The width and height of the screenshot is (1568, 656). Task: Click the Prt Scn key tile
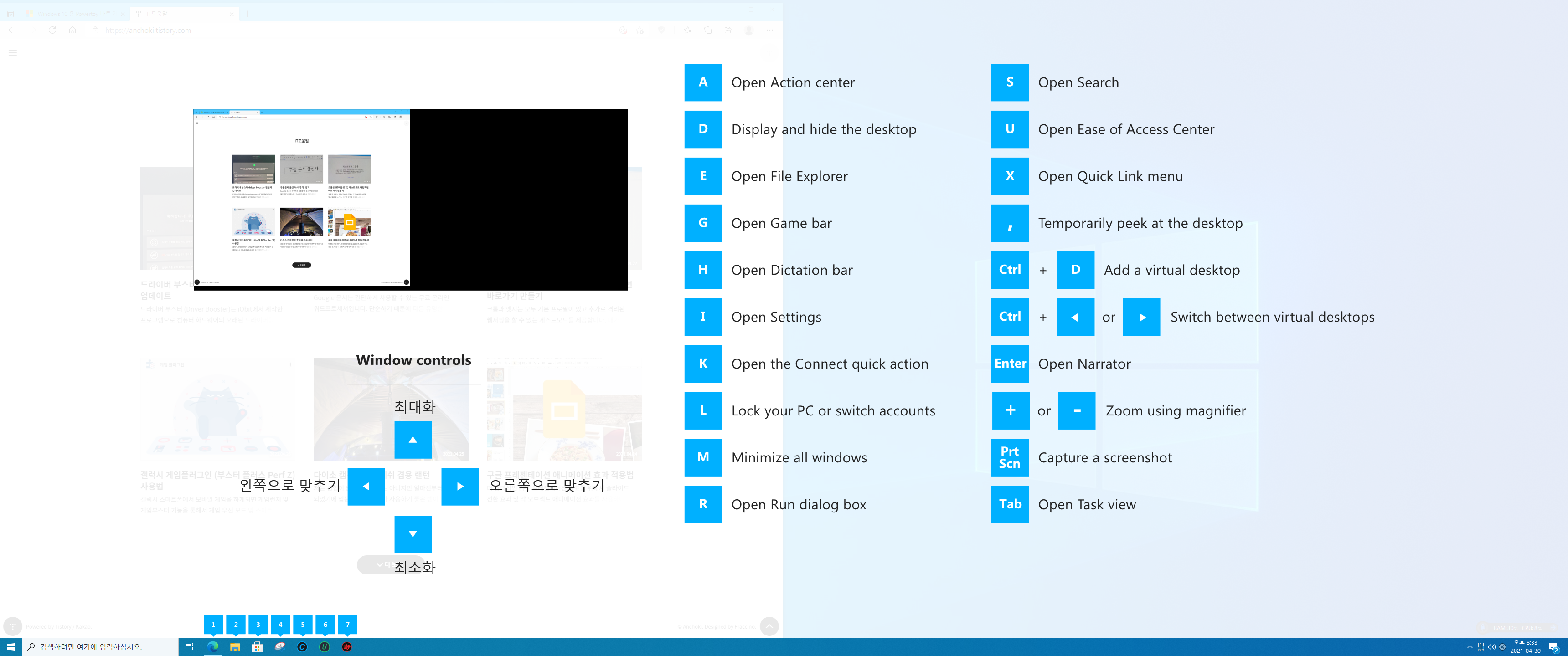pyautogui.click(x=1009, y=457)
